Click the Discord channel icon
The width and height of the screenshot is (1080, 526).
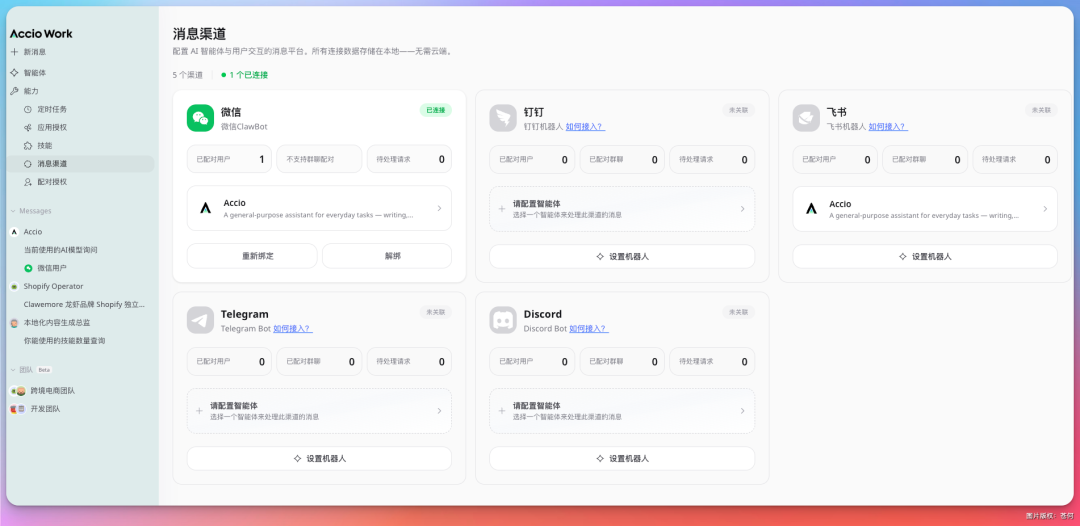pos(503,320)
